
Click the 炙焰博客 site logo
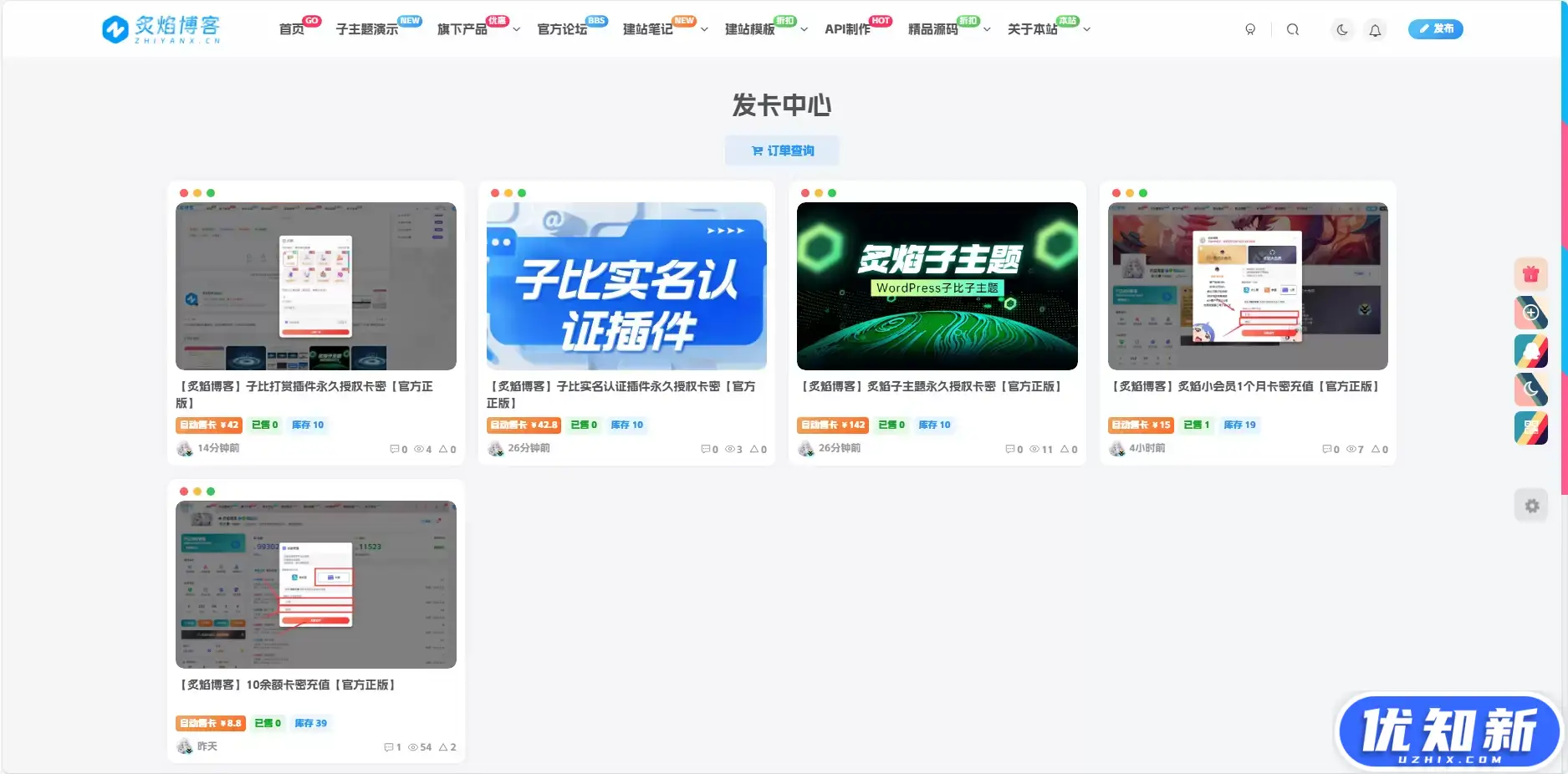tap(161, 29)
